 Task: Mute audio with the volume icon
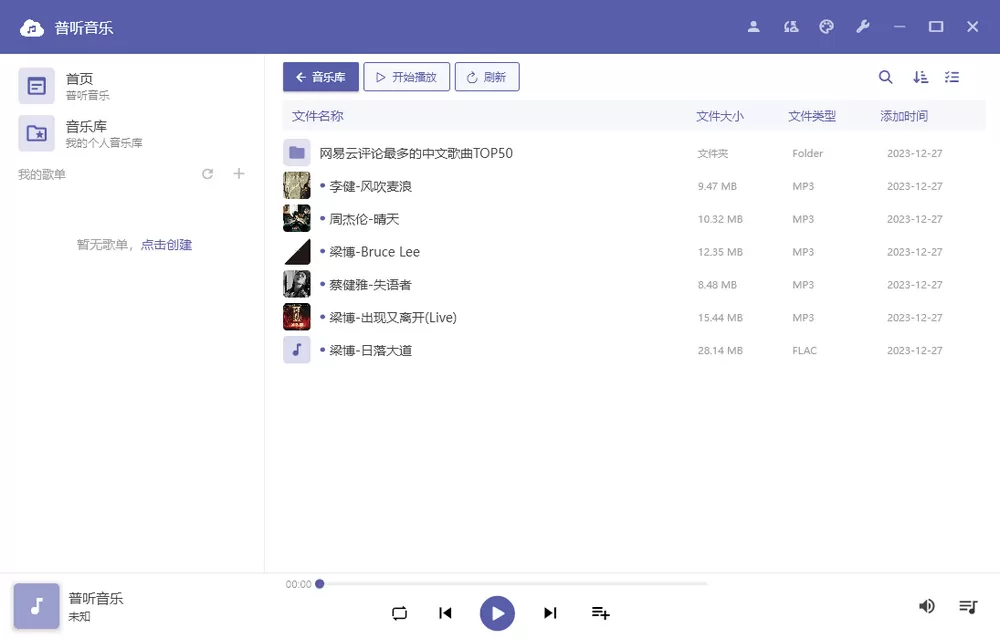(926, 606)
